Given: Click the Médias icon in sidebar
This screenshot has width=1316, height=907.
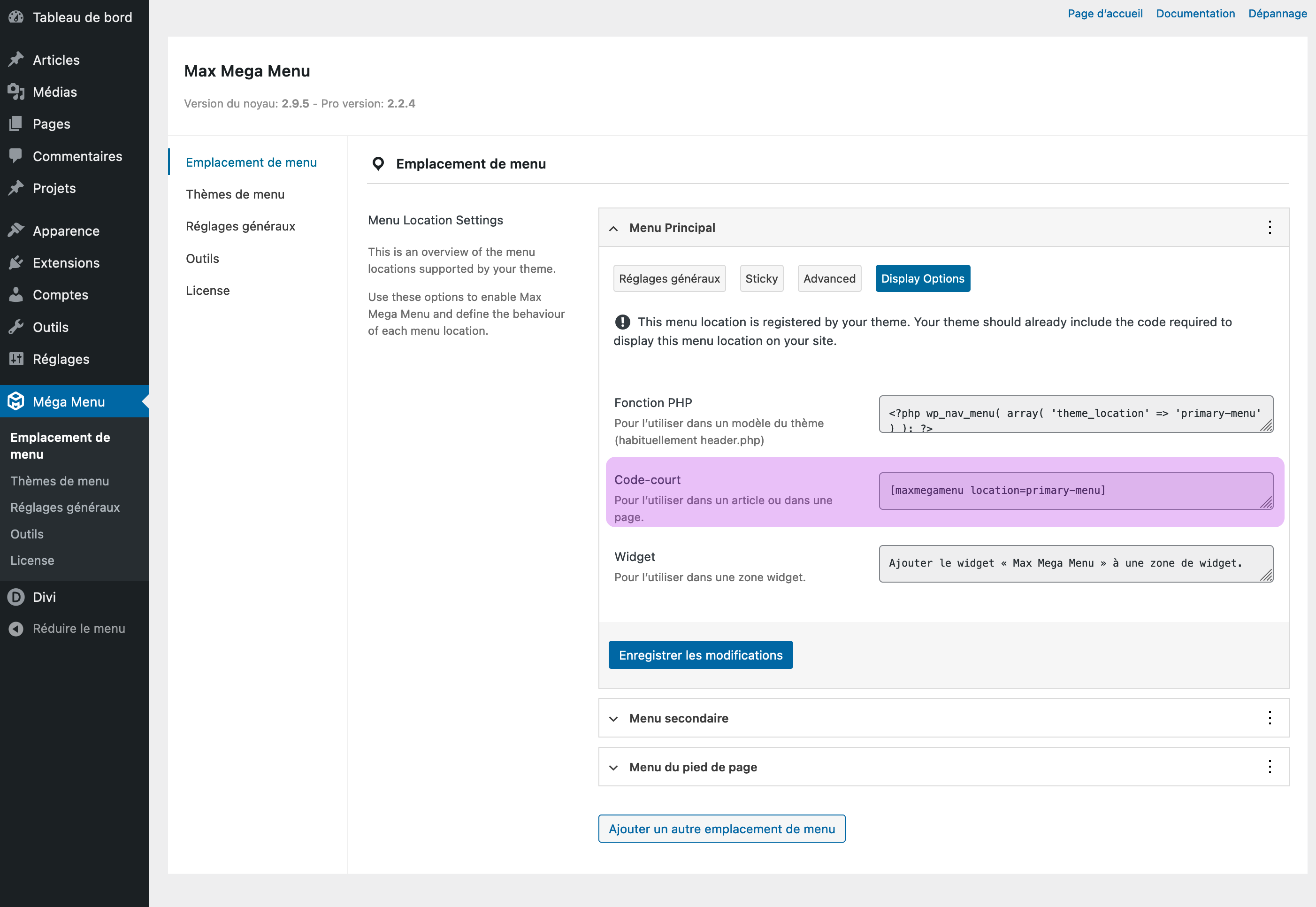Looking at the screenshot, I should (16, 92).
